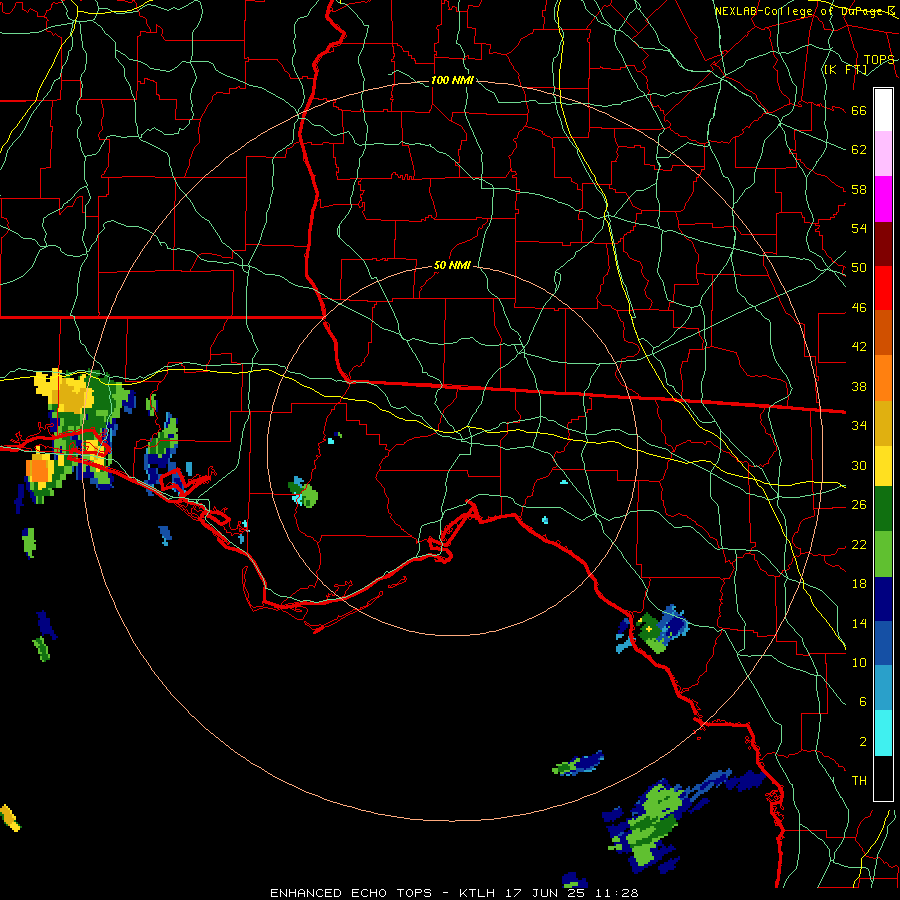Click the yellow swatch near 30 kft

click(883, 465)
